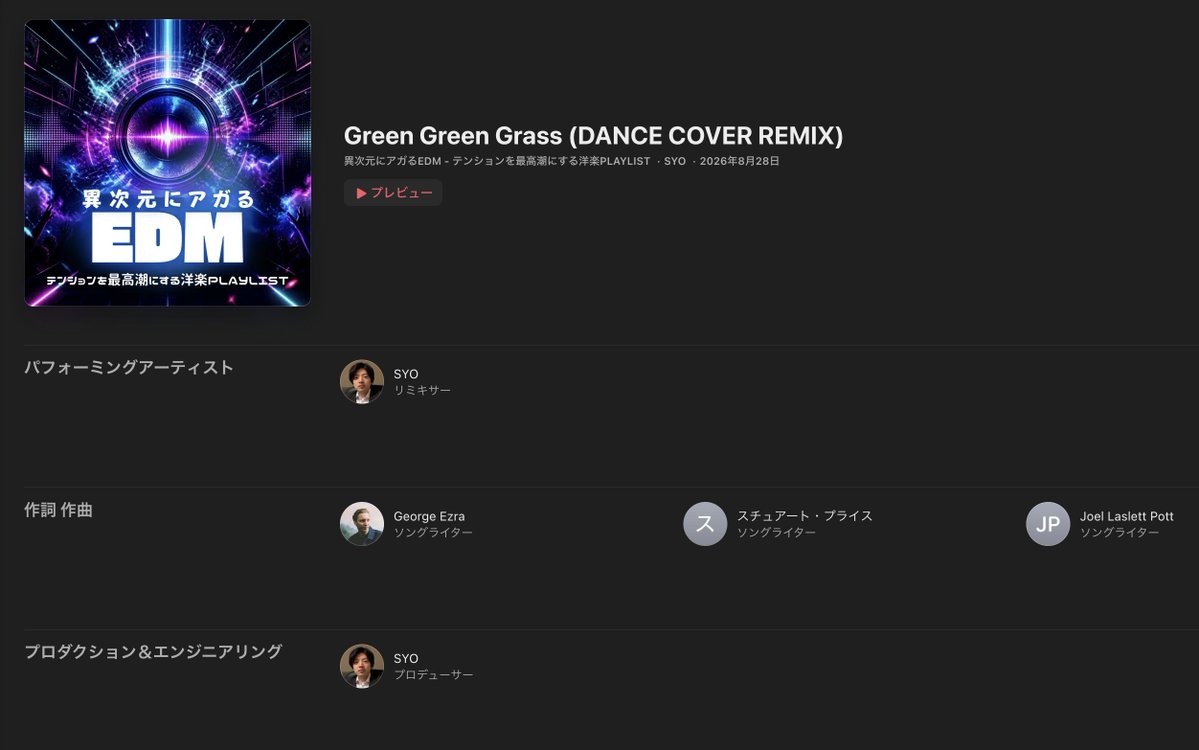This screenshot has width=1199, height=750.
Task: Click ソングライター label under Joel Laslett Pott
Action: (1119, 532)
